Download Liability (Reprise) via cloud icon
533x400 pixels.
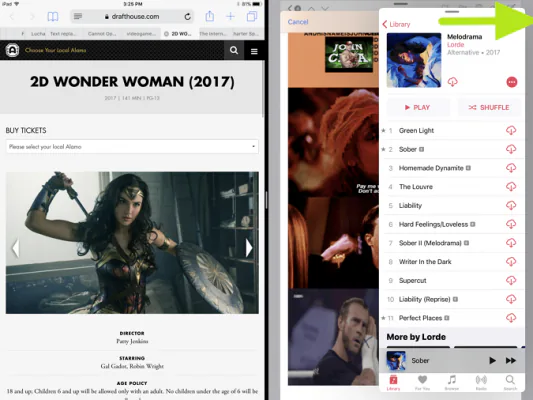coord(511,299)
